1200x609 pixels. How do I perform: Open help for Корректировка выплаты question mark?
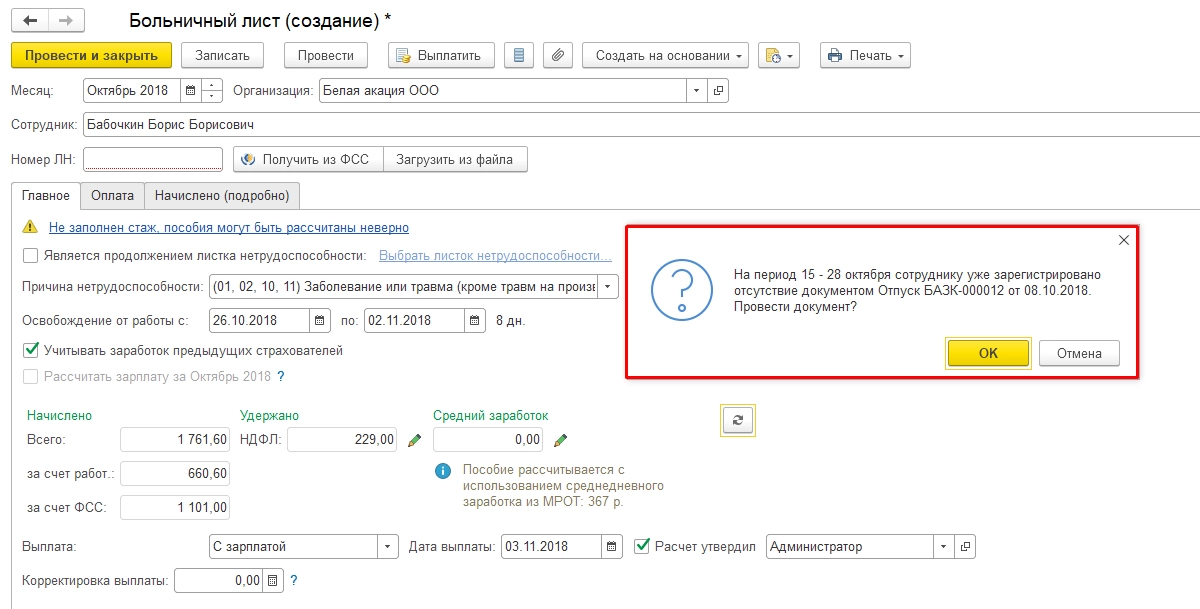pos(294,580)
